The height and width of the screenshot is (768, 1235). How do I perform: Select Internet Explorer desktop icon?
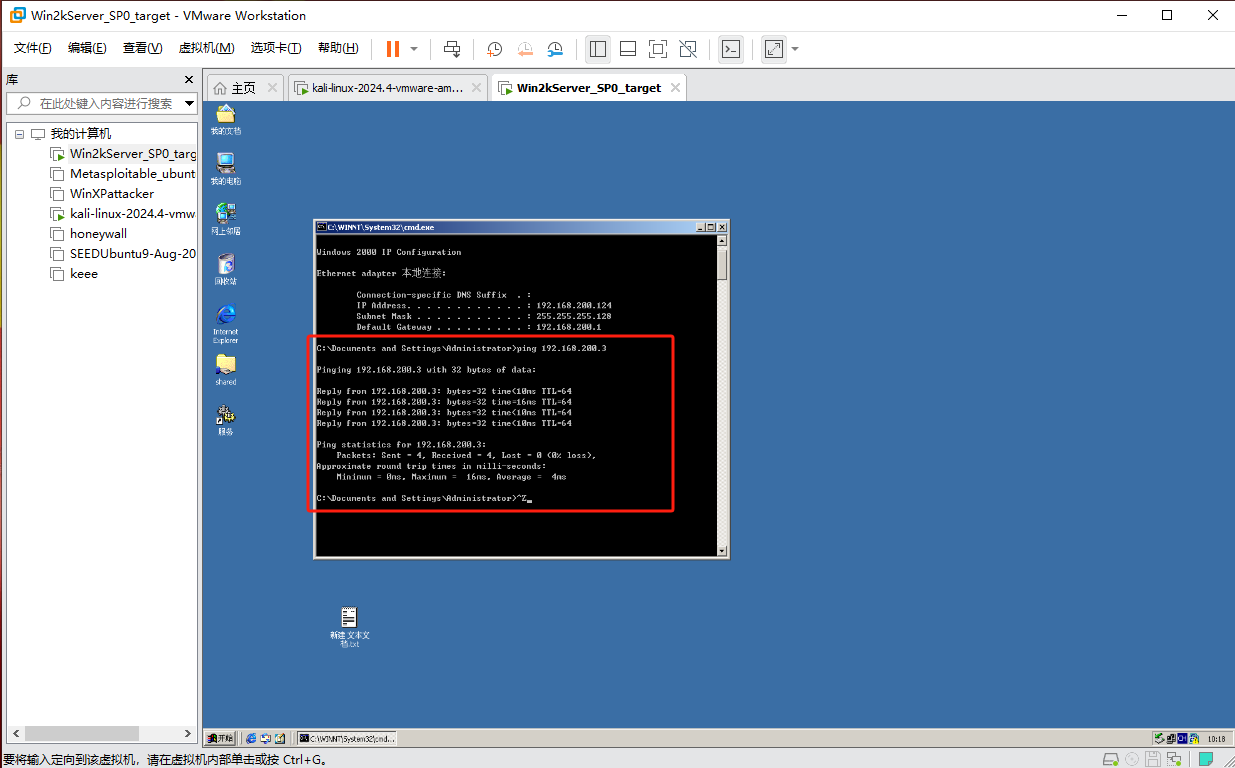[x=226, y=324]
